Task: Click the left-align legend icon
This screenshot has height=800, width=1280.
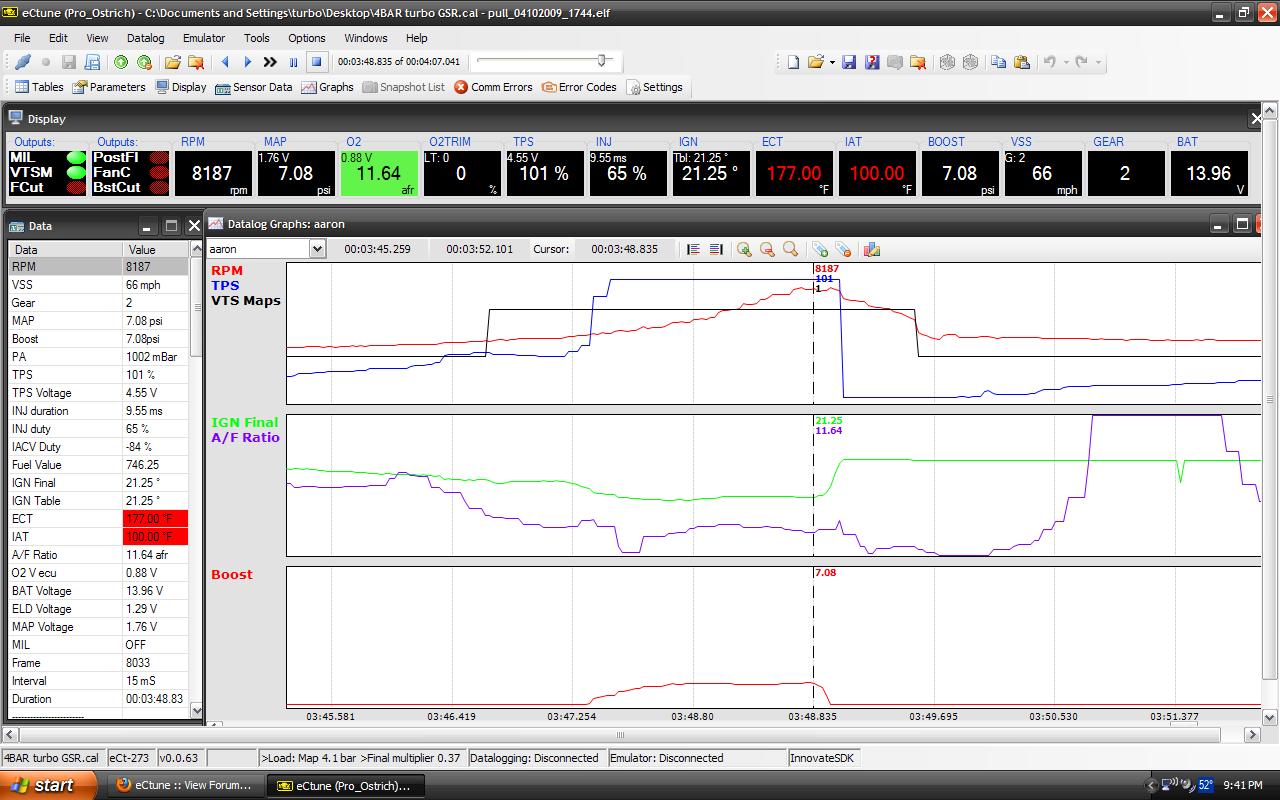Action: coord(693,249)
